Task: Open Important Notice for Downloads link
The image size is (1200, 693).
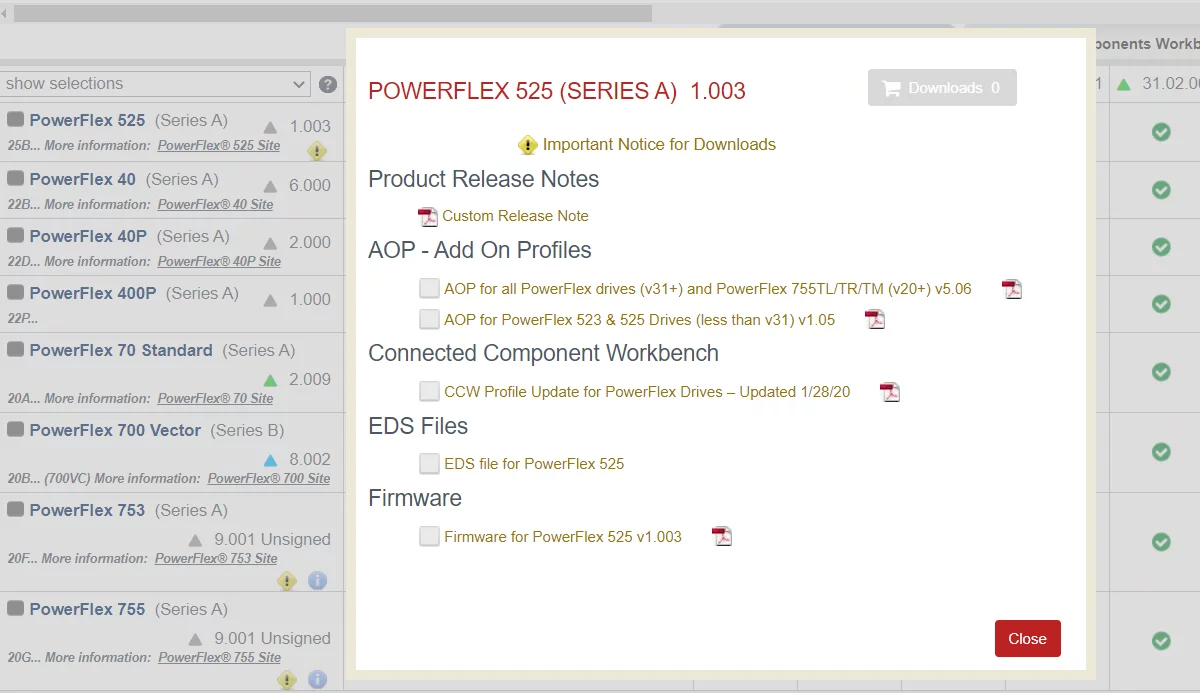Action: (x=659, y=145)
